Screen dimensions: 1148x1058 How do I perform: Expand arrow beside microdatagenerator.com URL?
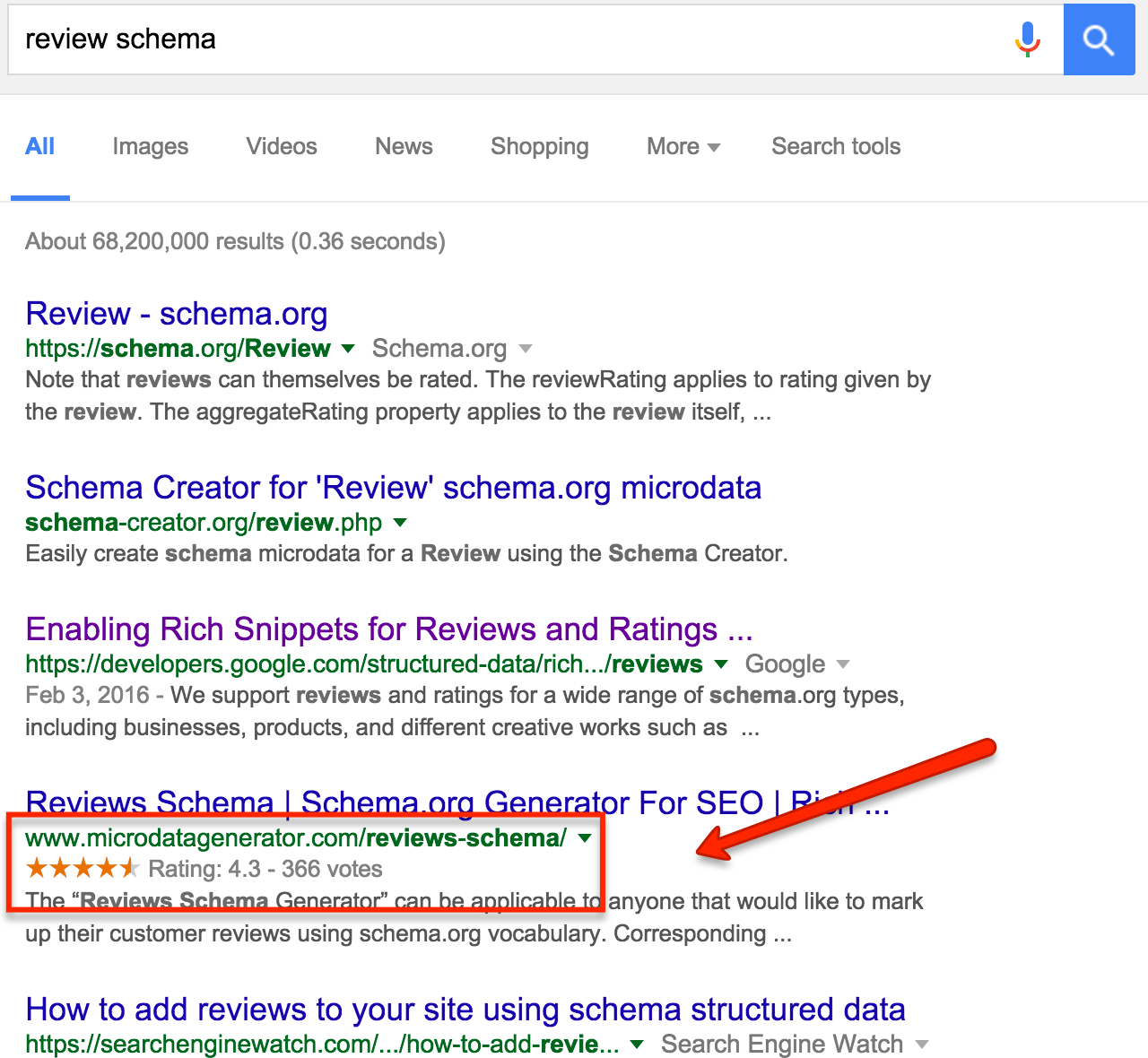pos(585,837)
